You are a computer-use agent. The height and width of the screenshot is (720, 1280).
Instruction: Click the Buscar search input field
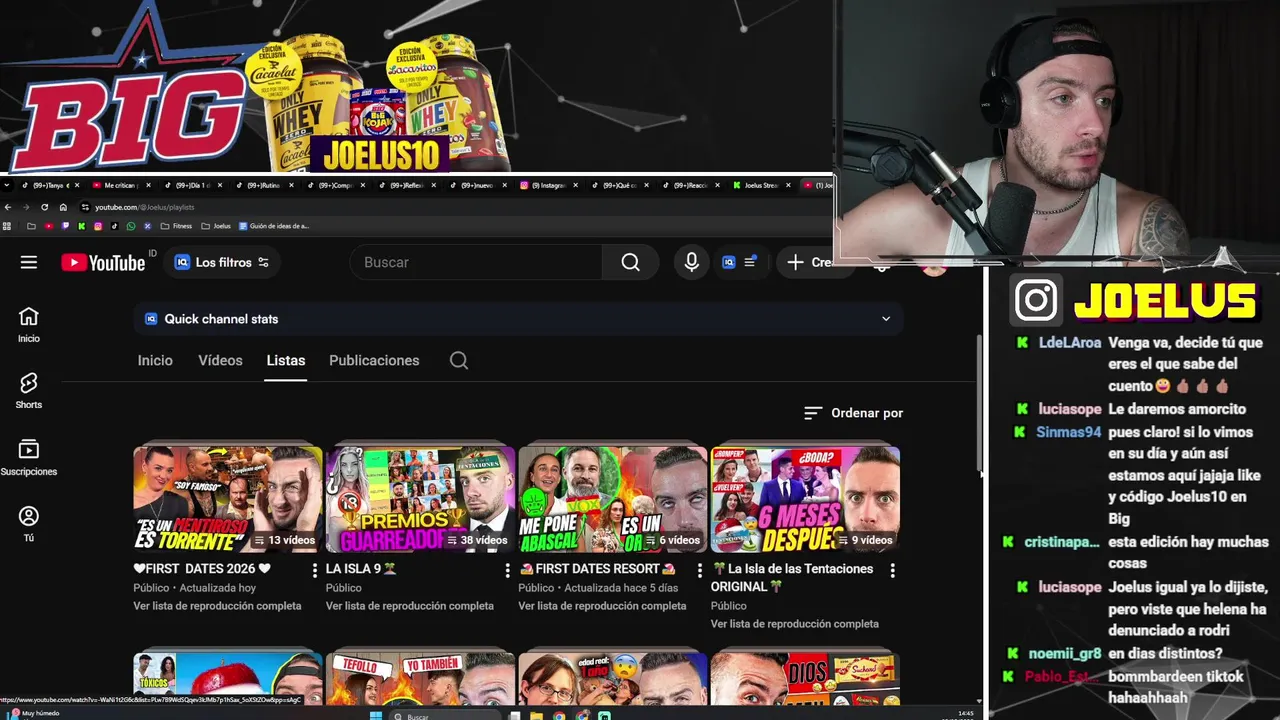tap(476, 262)
